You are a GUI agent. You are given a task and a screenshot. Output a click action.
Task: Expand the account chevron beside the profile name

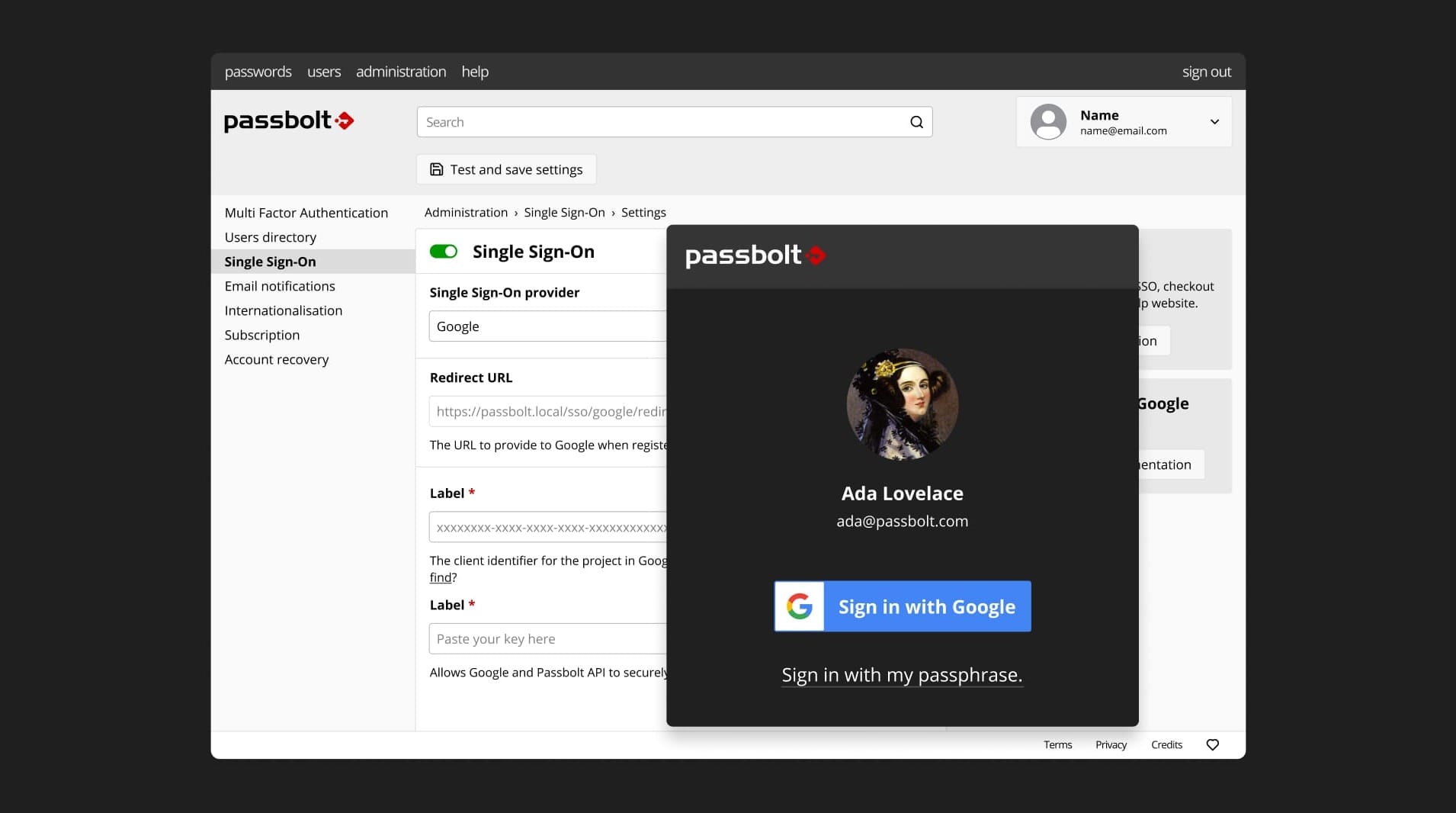(x=1214, y=122)
